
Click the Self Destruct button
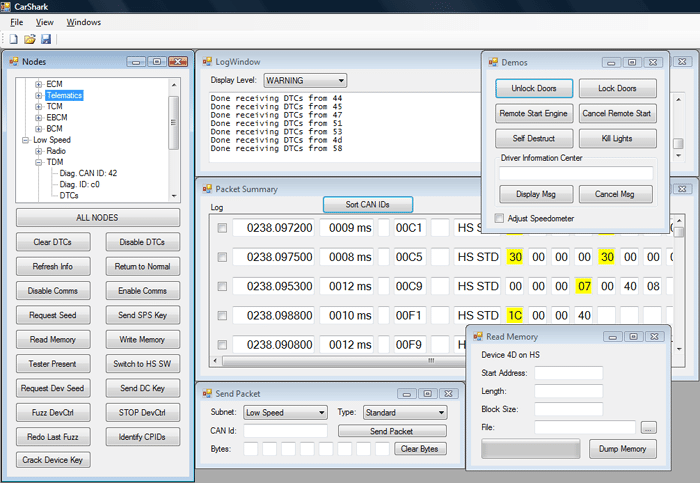[x=534, y=138]
